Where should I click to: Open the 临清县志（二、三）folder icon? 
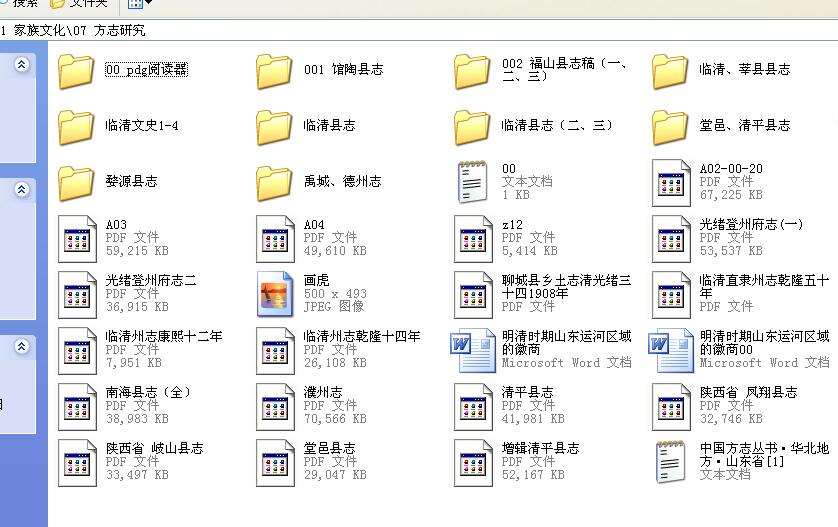coord(472,126)
